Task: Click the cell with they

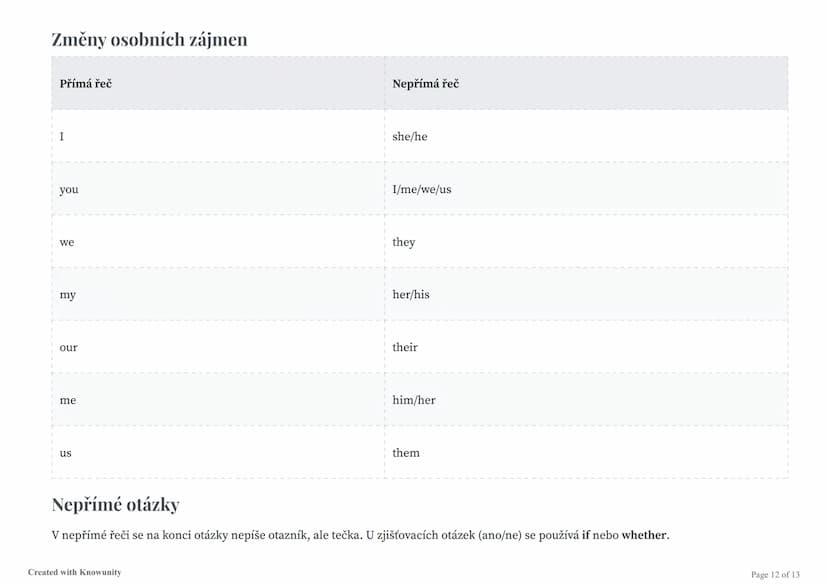Action: coord(586,242)
